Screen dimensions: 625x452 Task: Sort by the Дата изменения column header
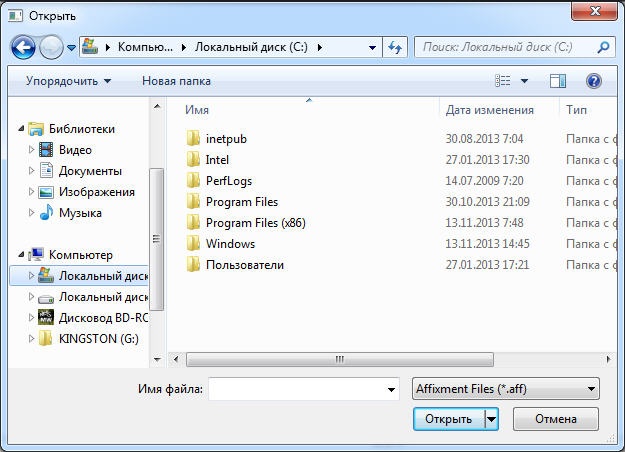[490, 110]
